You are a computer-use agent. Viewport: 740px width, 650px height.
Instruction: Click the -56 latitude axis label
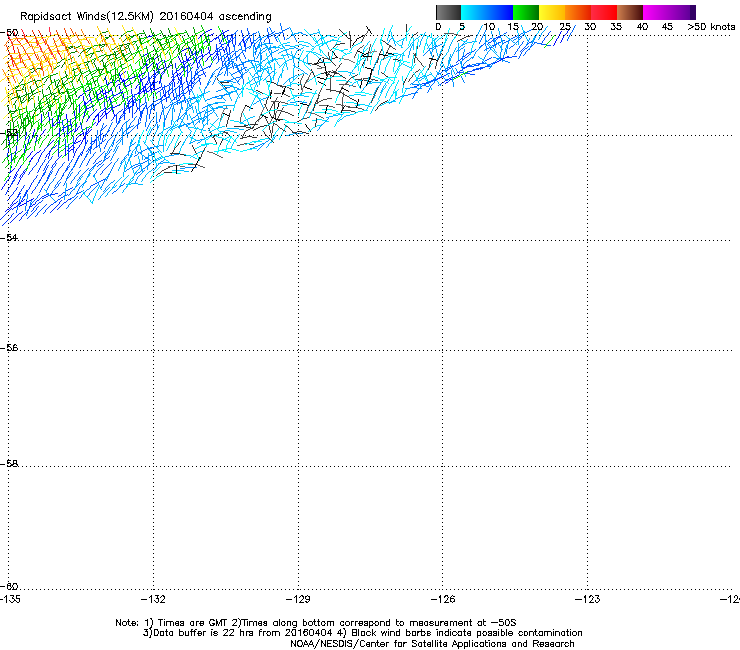coord(9,347)
